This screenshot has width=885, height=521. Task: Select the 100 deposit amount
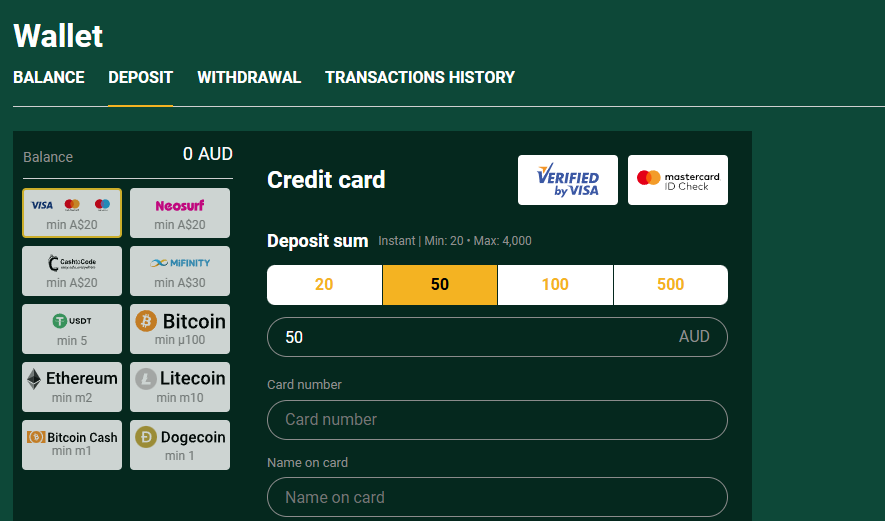(555, 284)
